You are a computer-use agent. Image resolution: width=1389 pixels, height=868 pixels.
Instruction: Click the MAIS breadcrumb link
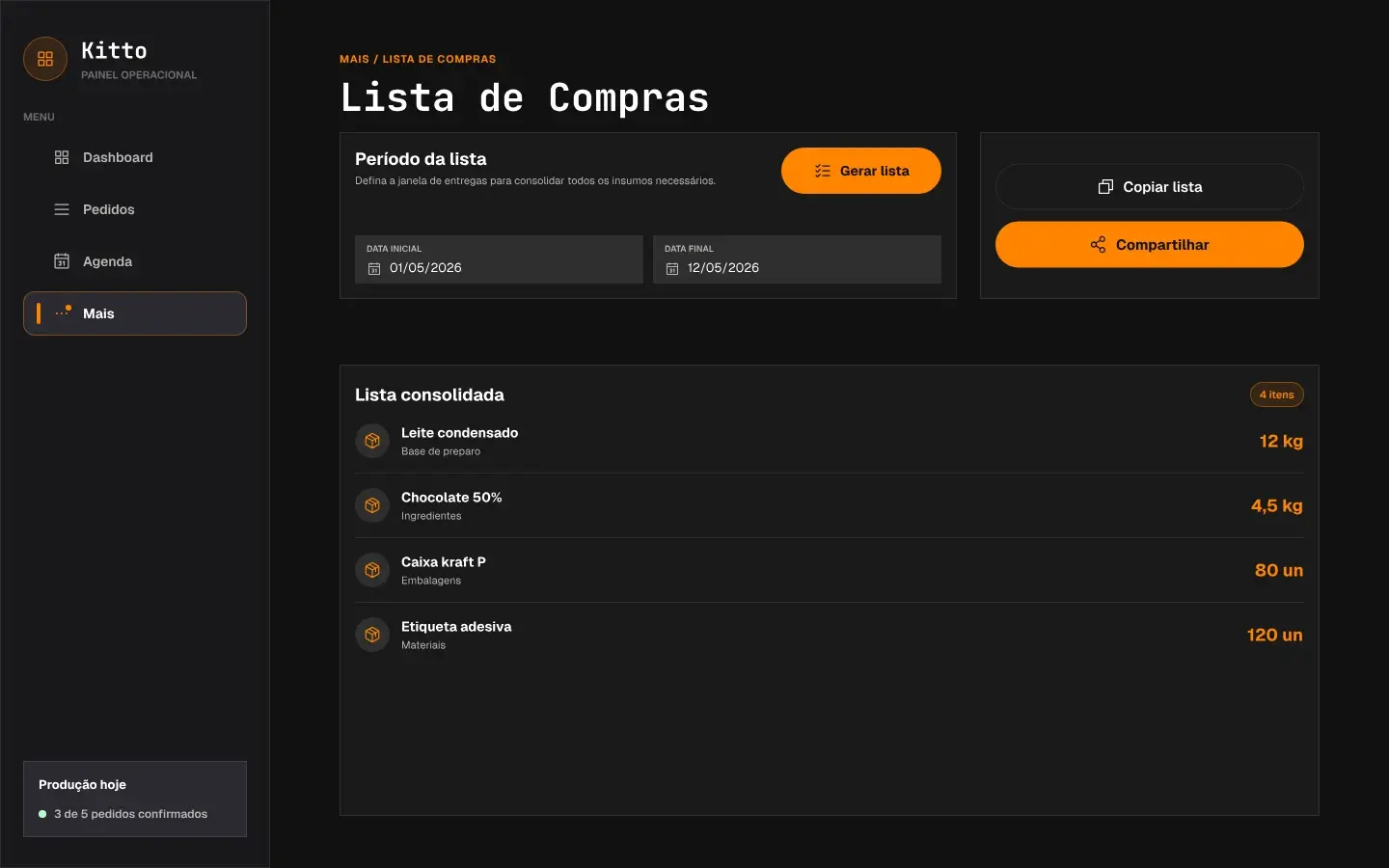(354, 59)
